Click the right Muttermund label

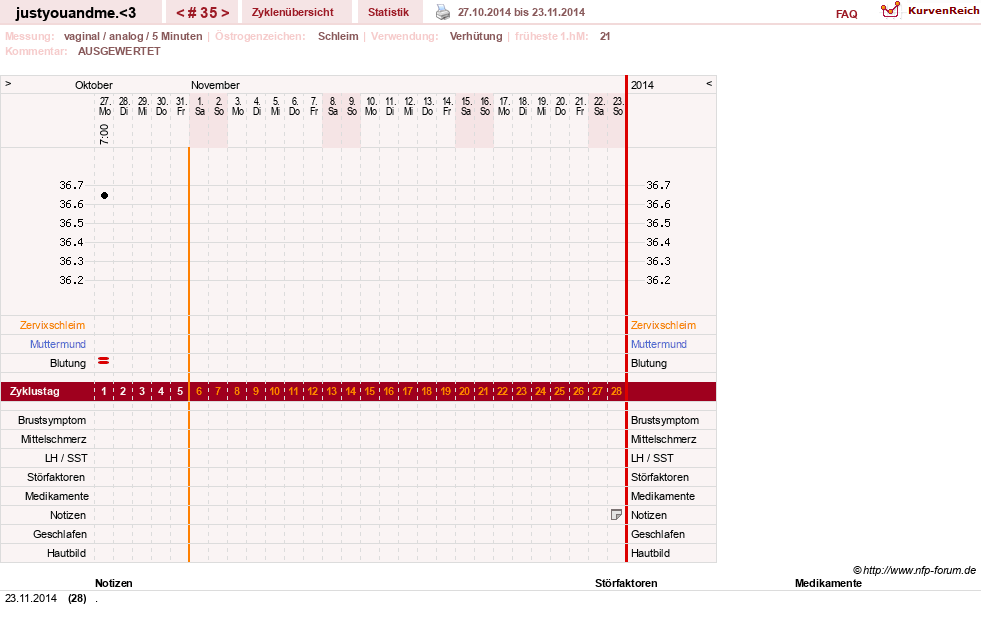(659, 344)
